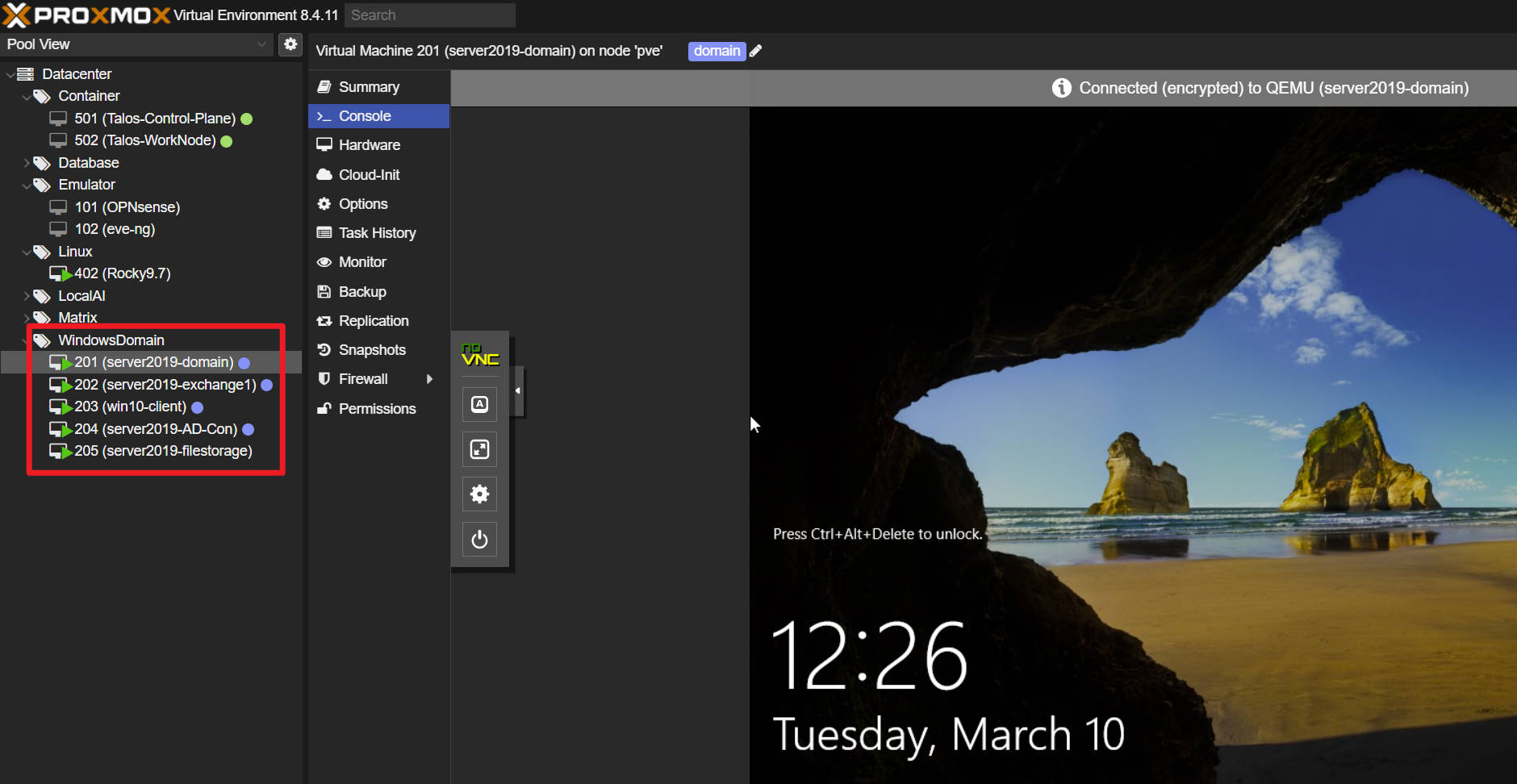
Task: Click the noVNC fullscreen icon
Action: pos(479,449)
